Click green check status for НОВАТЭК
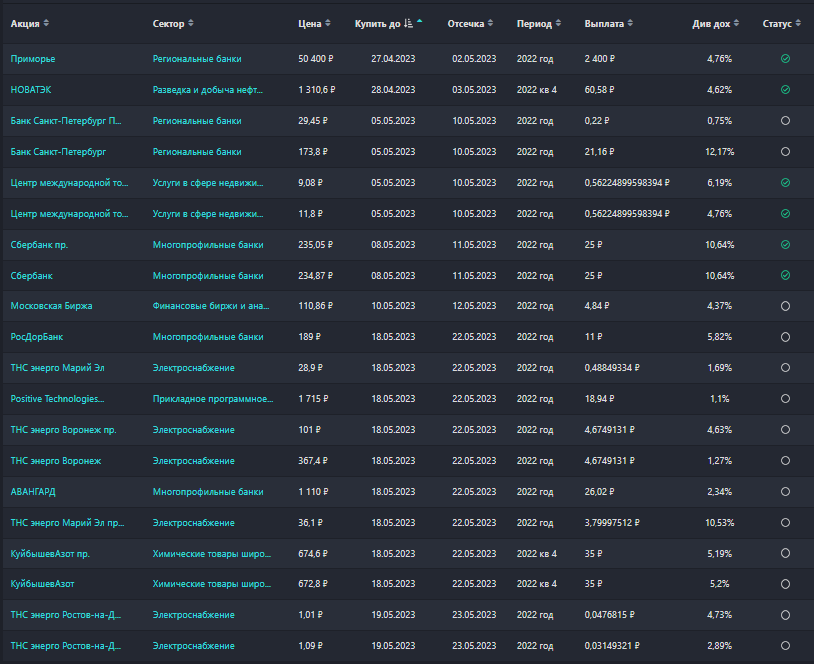The image size is (814, 664). point(785,90)
